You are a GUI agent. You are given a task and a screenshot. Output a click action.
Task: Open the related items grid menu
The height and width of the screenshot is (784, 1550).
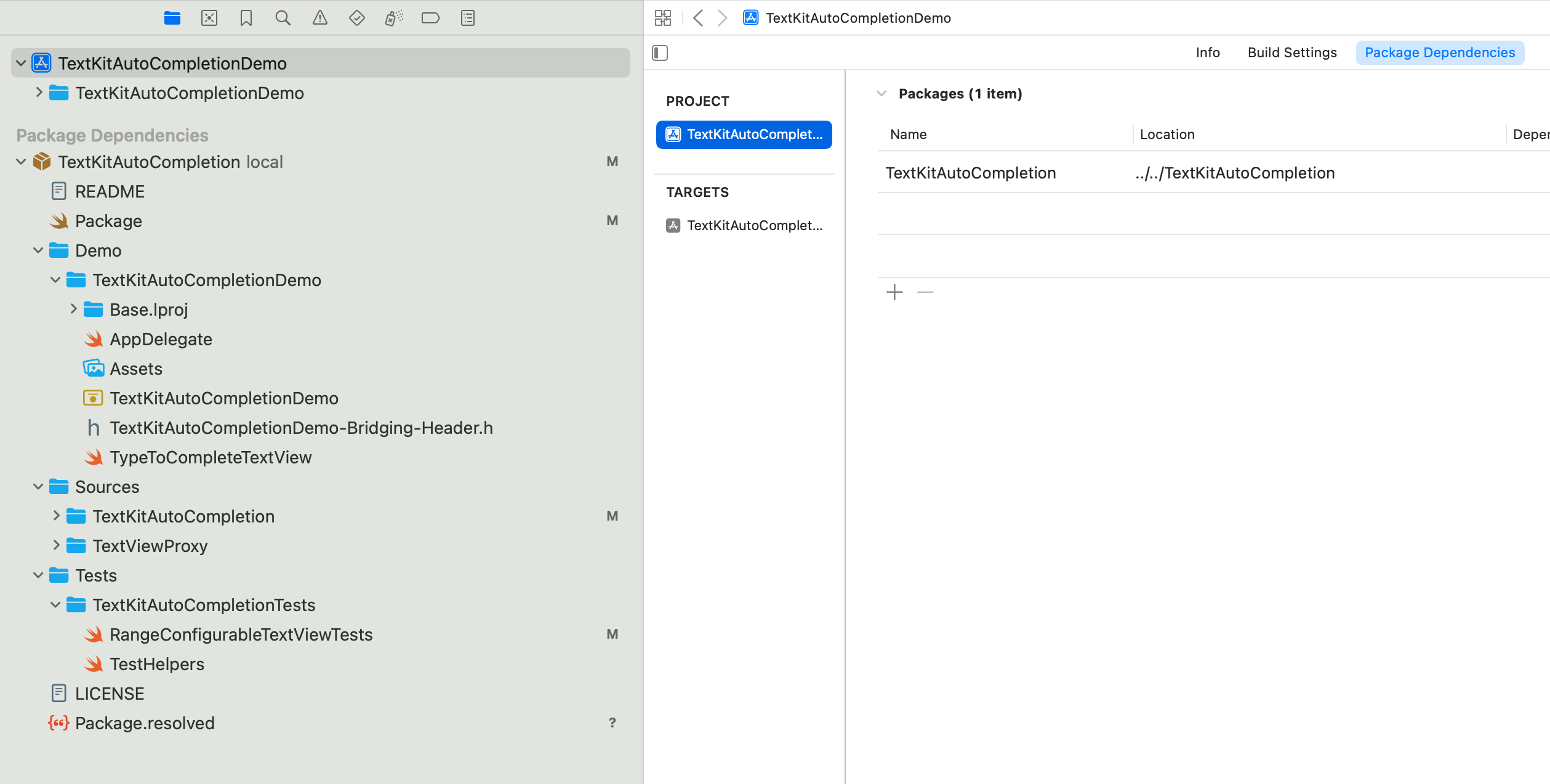coord(663,18)
